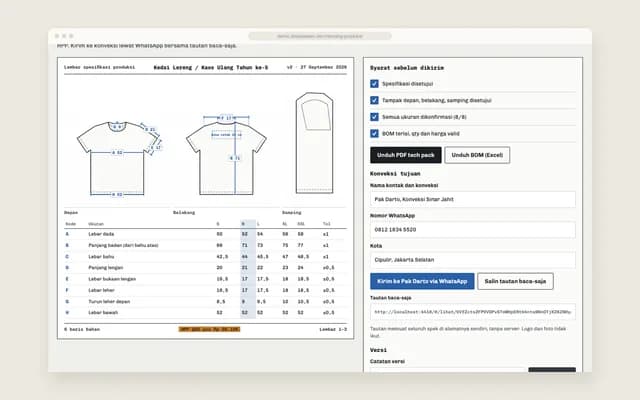Uncheck Semua ukuran dikonfirmasi (8/8)
640x400 pixels.
point(374,117)
